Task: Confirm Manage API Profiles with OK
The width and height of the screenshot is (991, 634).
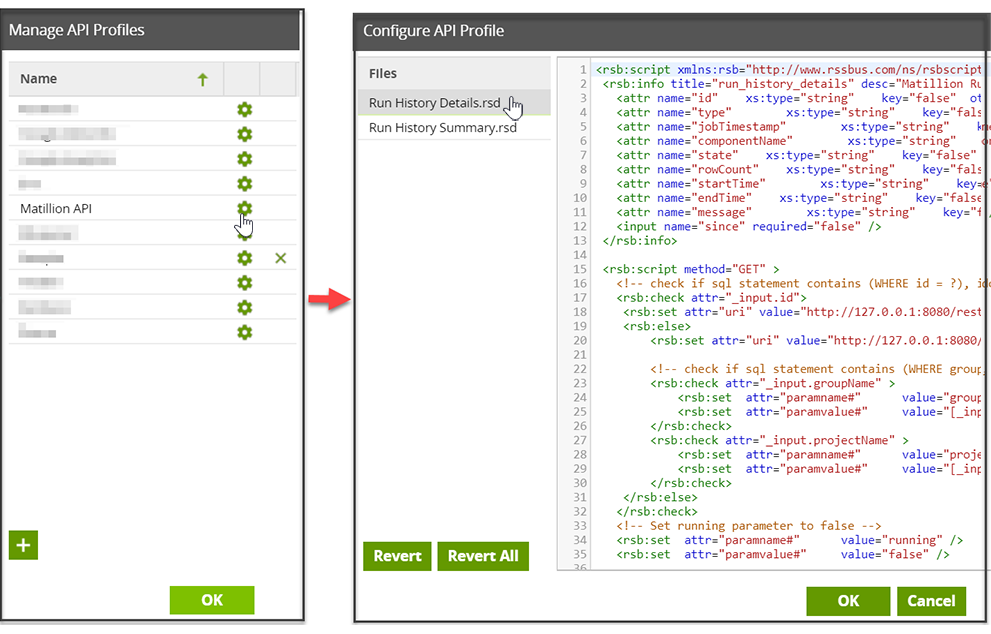Action: tap(212, 600)
